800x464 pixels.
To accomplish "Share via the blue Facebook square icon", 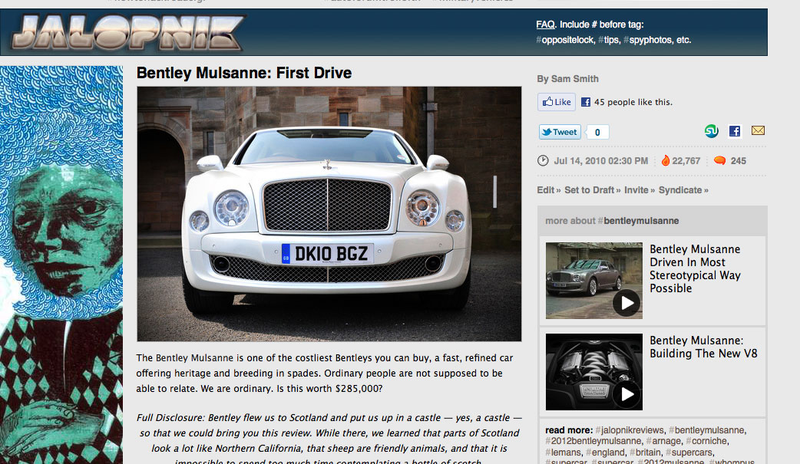I will click(735, 131).
